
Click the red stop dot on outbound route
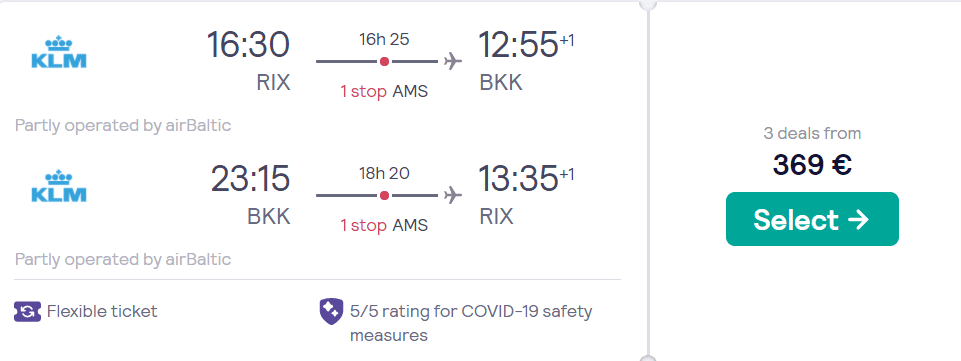pyautogui.click(x=384, y=61)
